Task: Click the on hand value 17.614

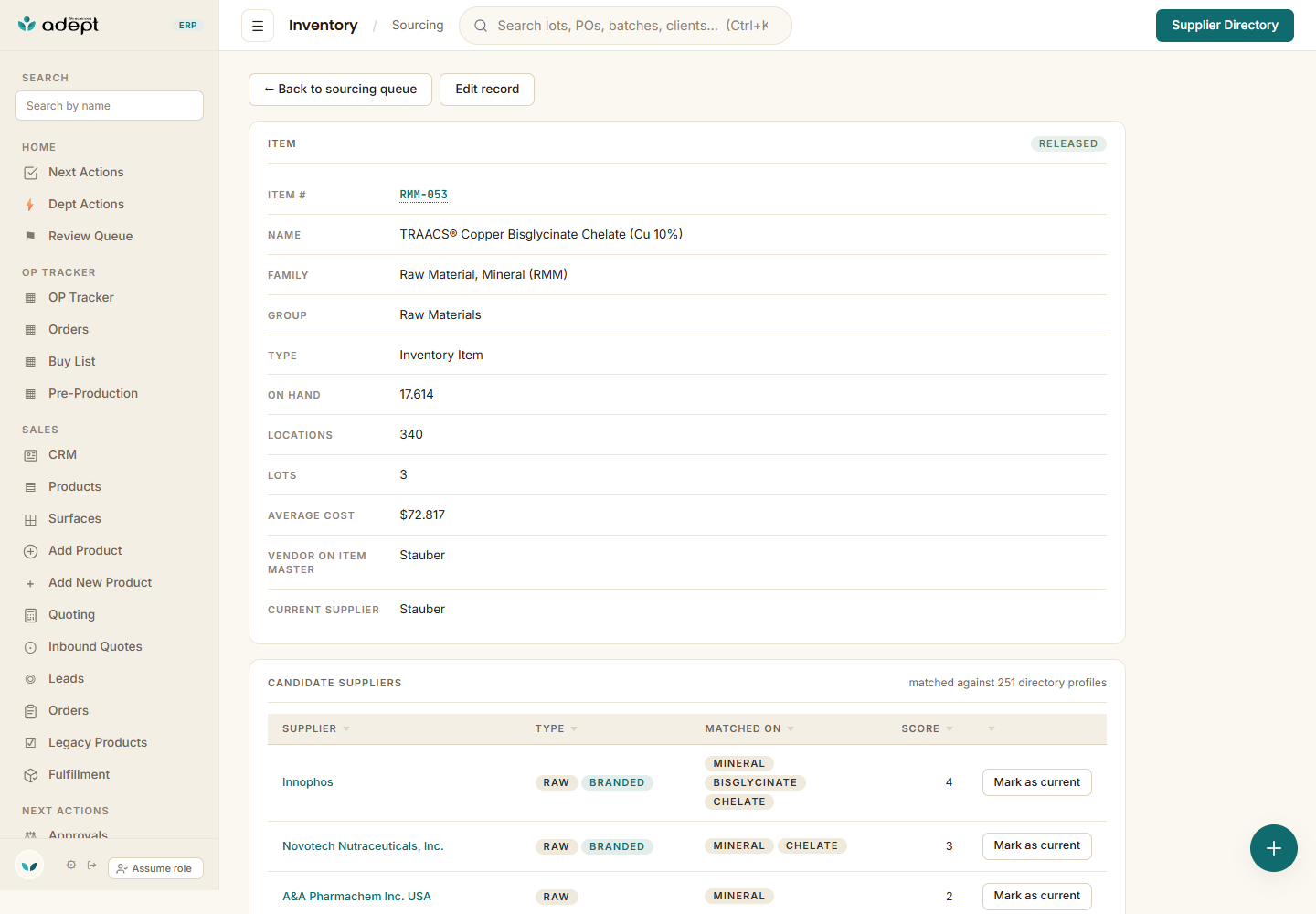Action: pos(417,395)
